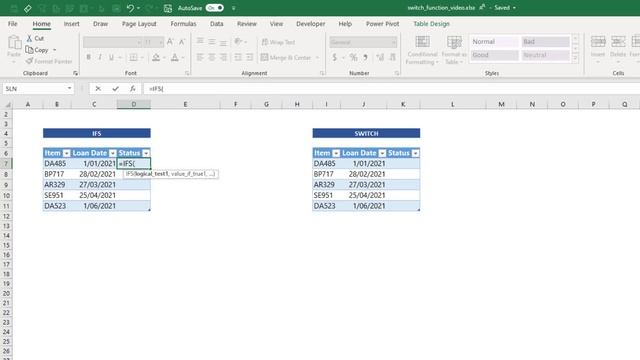Open the Table Design tab

tap(431, 24)
